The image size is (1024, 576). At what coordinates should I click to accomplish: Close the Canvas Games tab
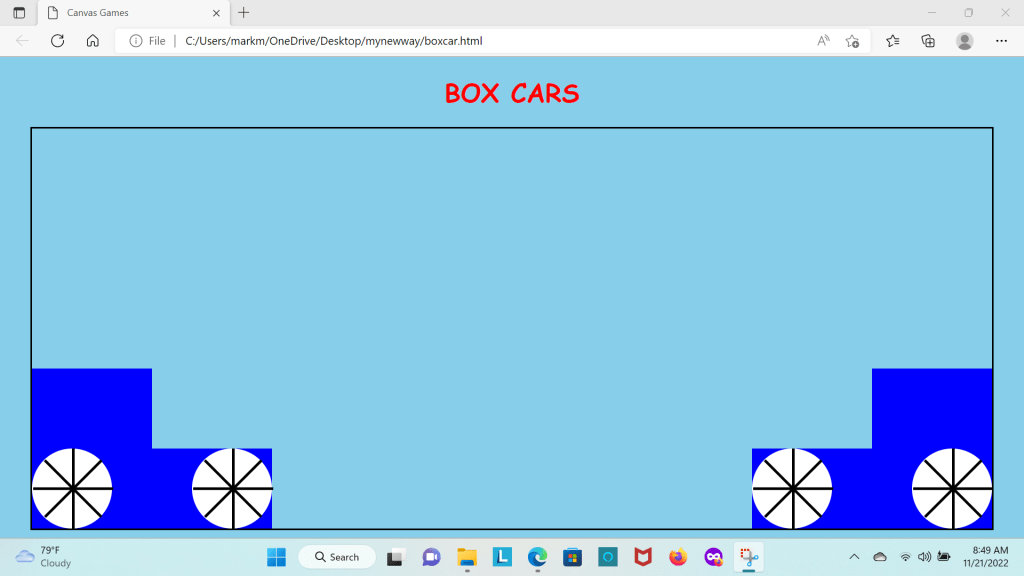point(216,13)
